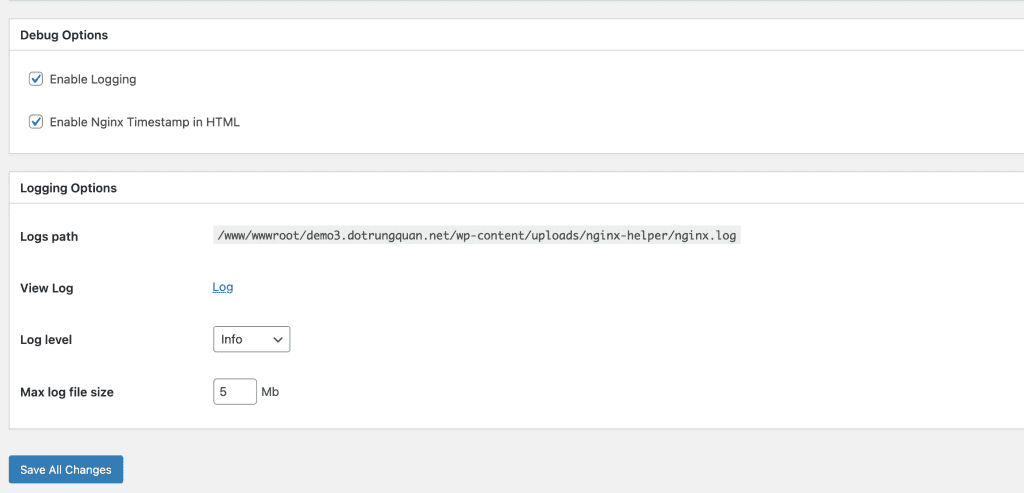Click the chevron arrow on Log level select
1024x493 pixels.
(x=277, y=339)
